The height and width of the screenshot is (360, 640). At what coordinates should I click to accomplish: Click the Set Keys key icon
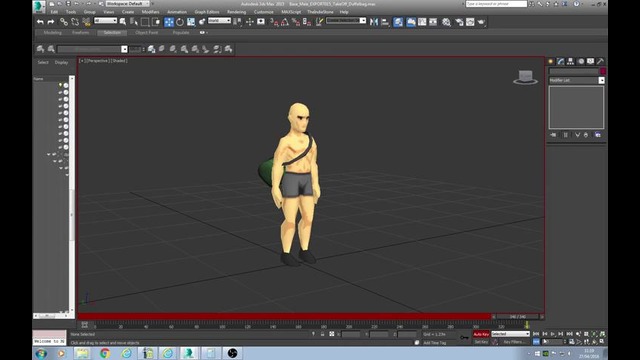(464, 338)
